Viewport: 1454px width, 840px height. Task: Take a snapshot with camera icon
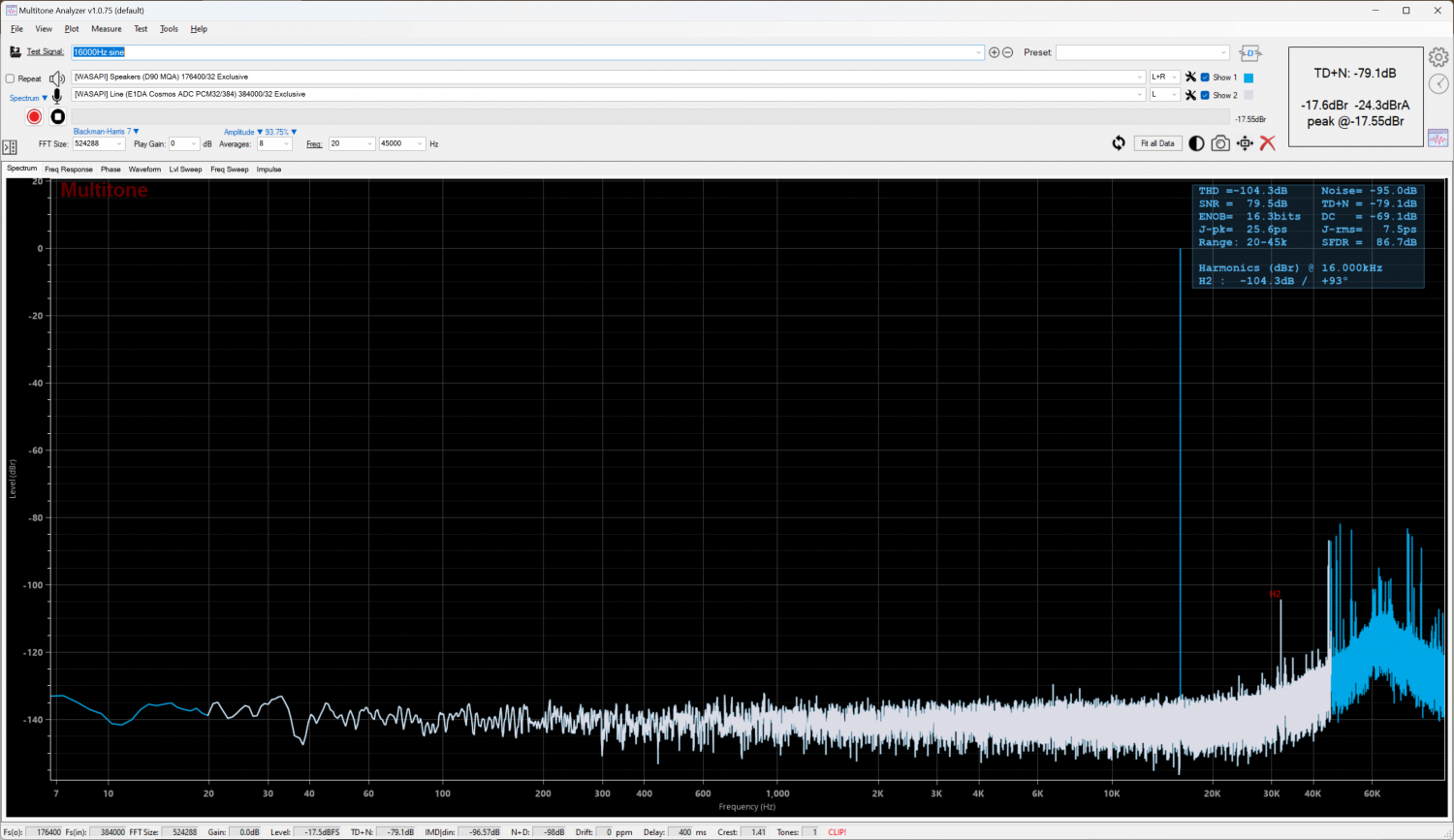click(1220, 143)
